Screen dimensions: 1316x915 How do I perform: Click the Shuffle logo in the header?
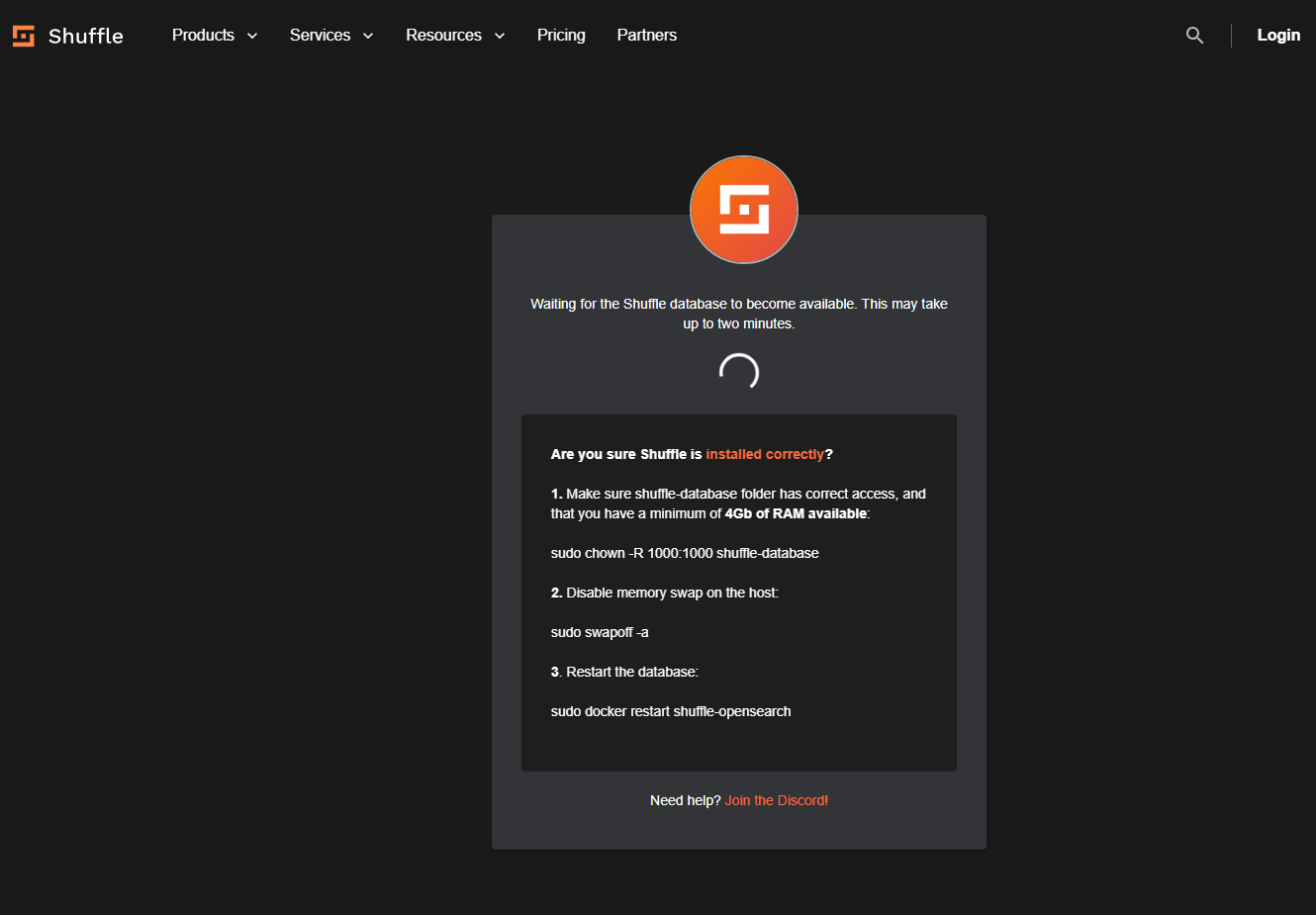[68, 36]
